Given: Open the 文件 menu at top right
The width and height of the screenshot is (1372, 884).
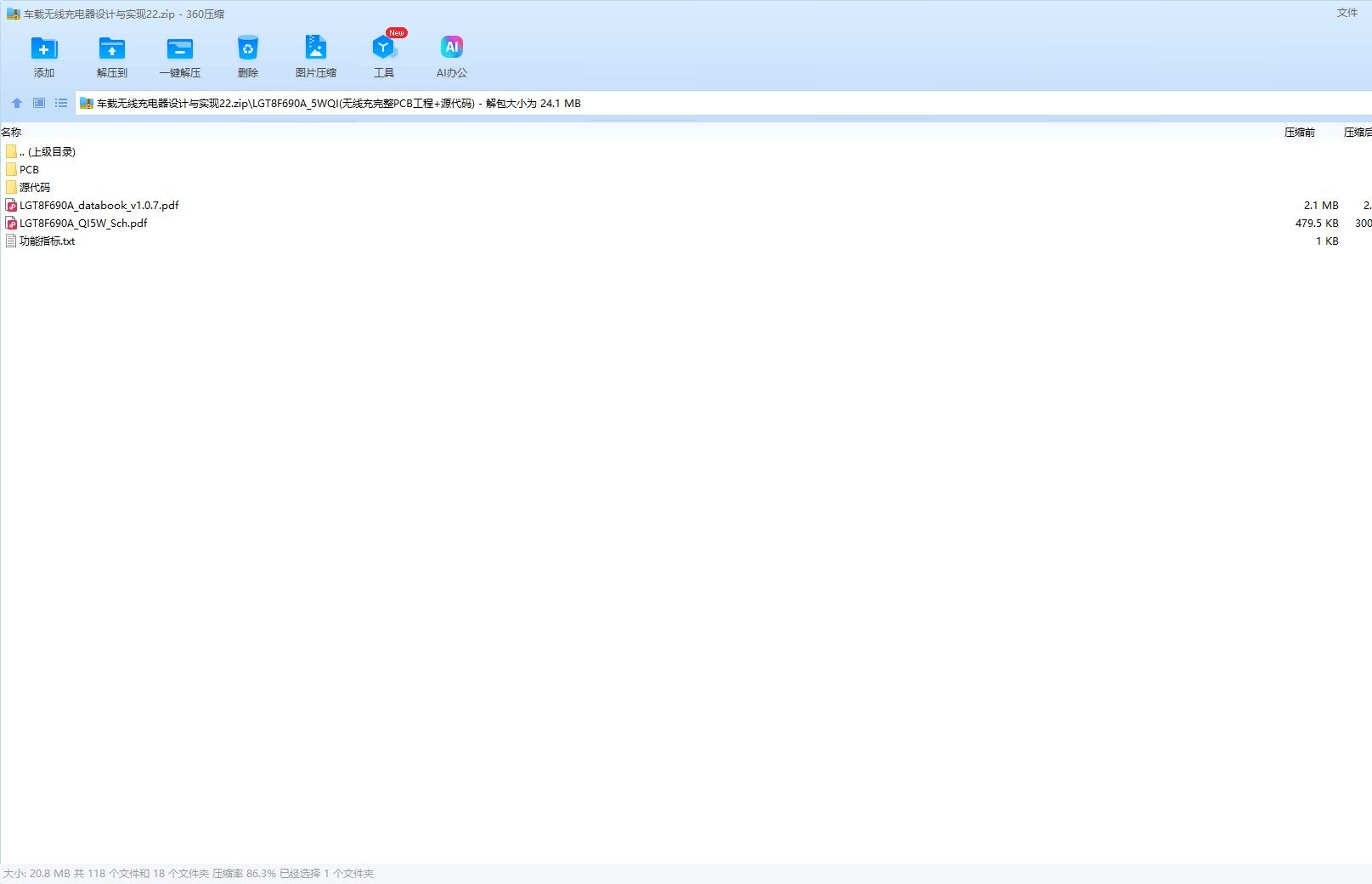Looking at the screenshot, I should pos(1347,13).
